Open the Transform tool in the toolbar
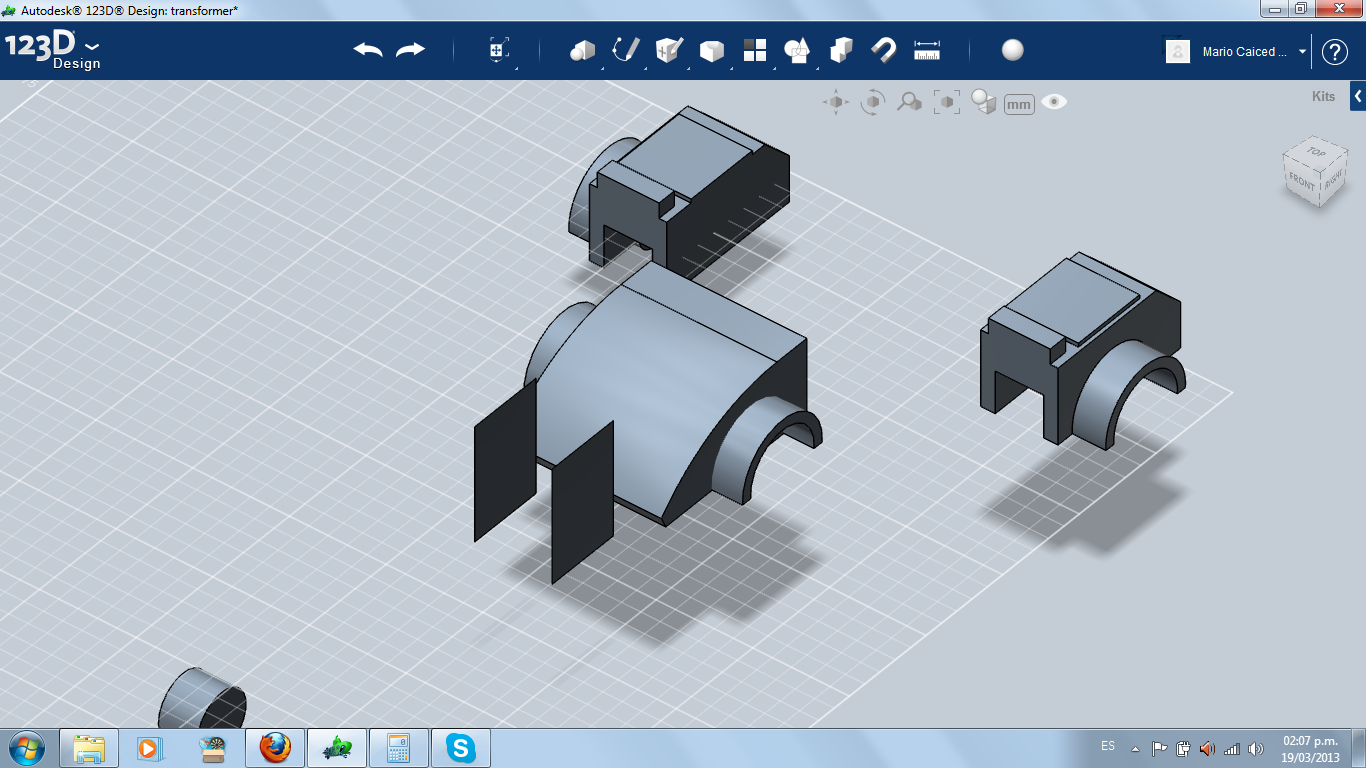The image size is (1366, 768). (499, 51)
